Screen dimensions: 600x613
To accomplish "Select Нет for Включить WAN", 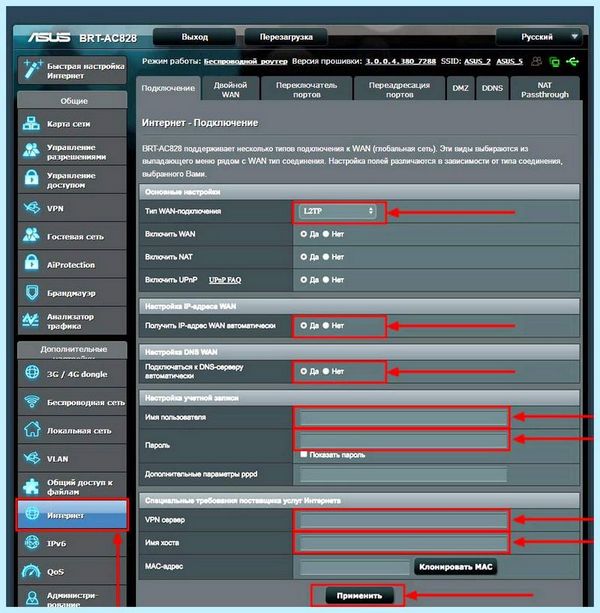I will click(x=326, y=234).
